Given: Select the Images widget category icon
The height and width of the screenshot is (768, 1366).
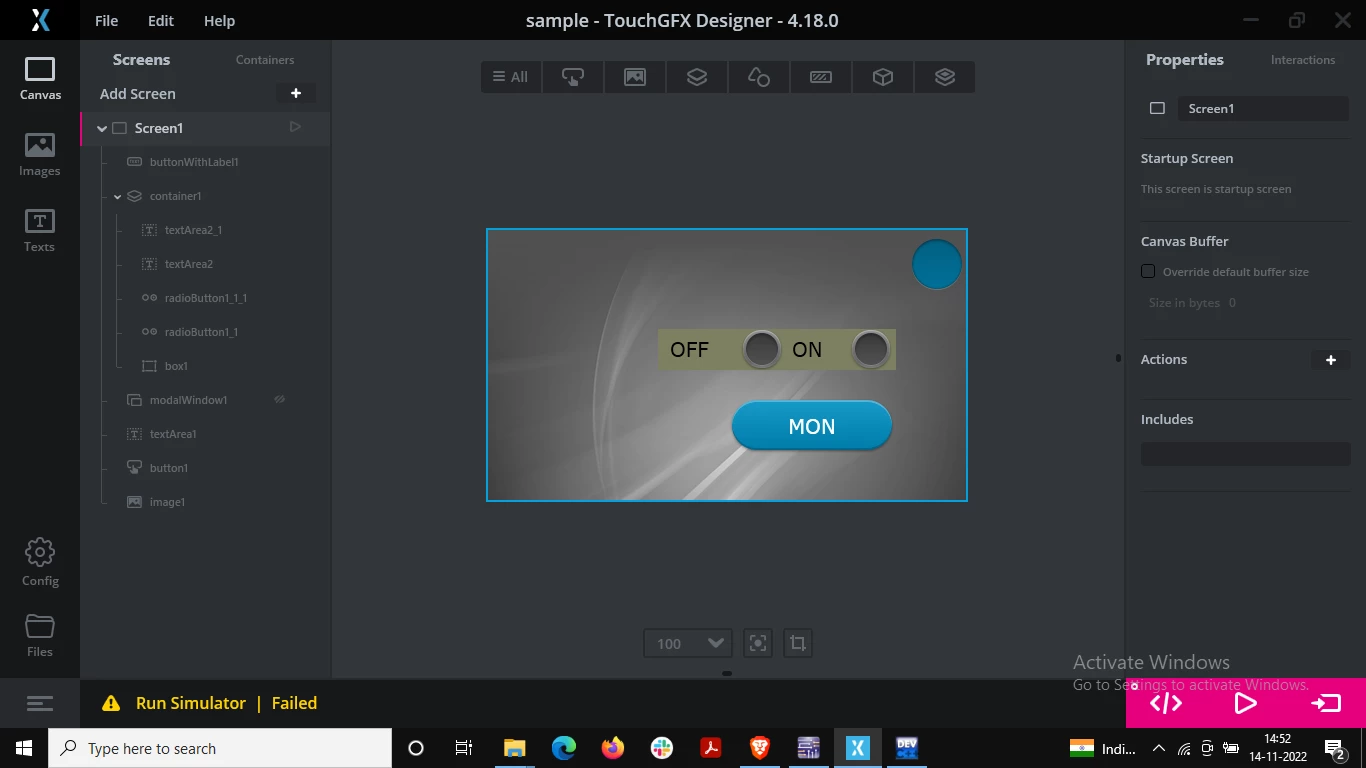Looking at the screenshot, I should [x=635, y=77].
